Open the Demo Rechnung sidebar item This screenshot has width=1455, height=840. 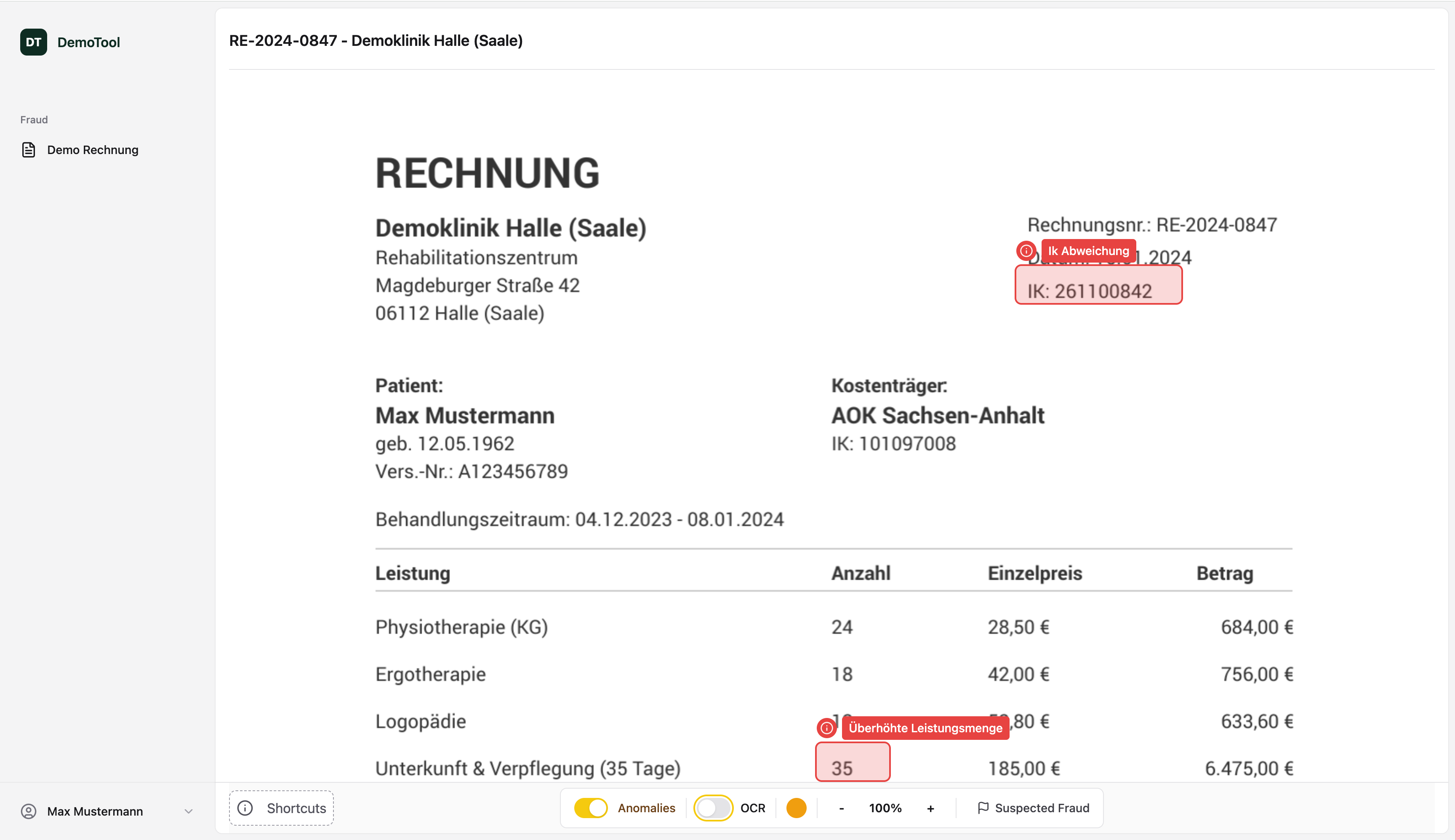coord(92,150)
